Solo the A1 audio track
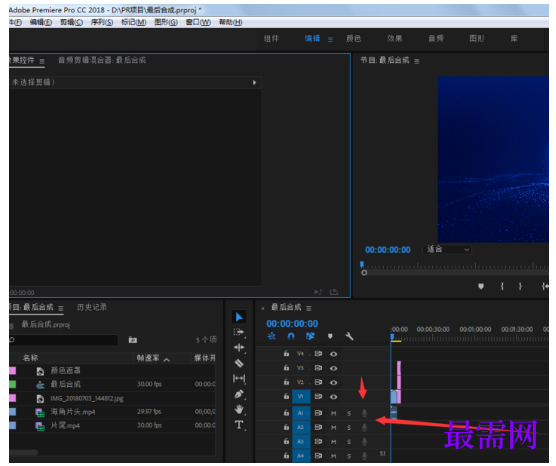The height and width of the screenshot is (466, 556). (x=349, y=413)
